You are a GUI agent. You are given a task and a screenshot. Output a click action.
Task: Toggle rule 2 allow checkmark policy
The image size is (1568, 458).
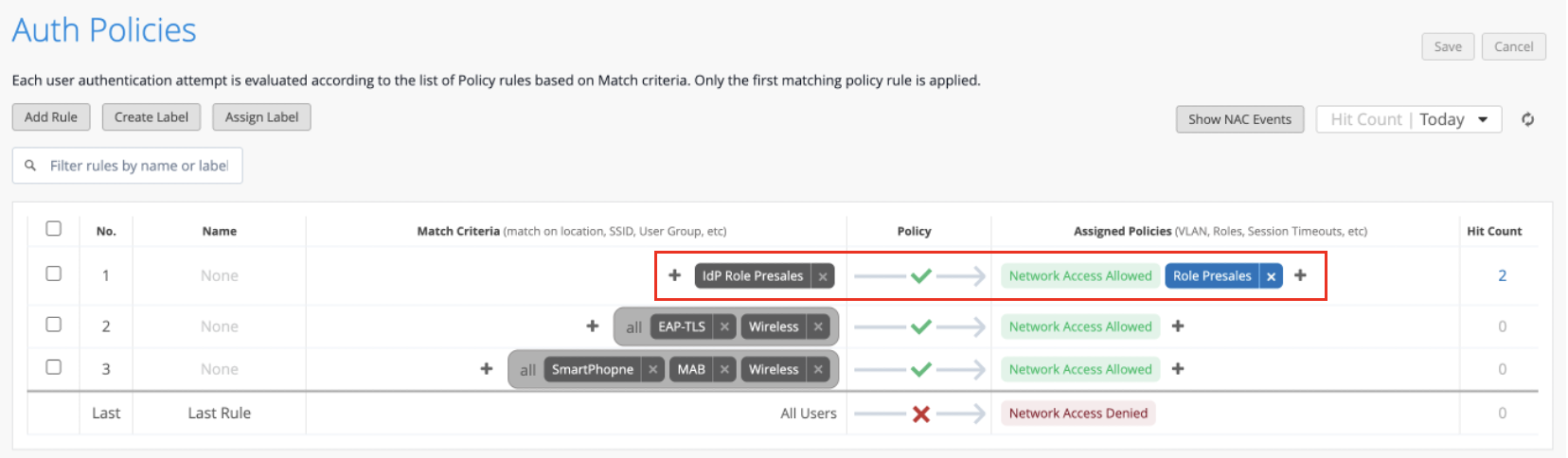(920, 326)
